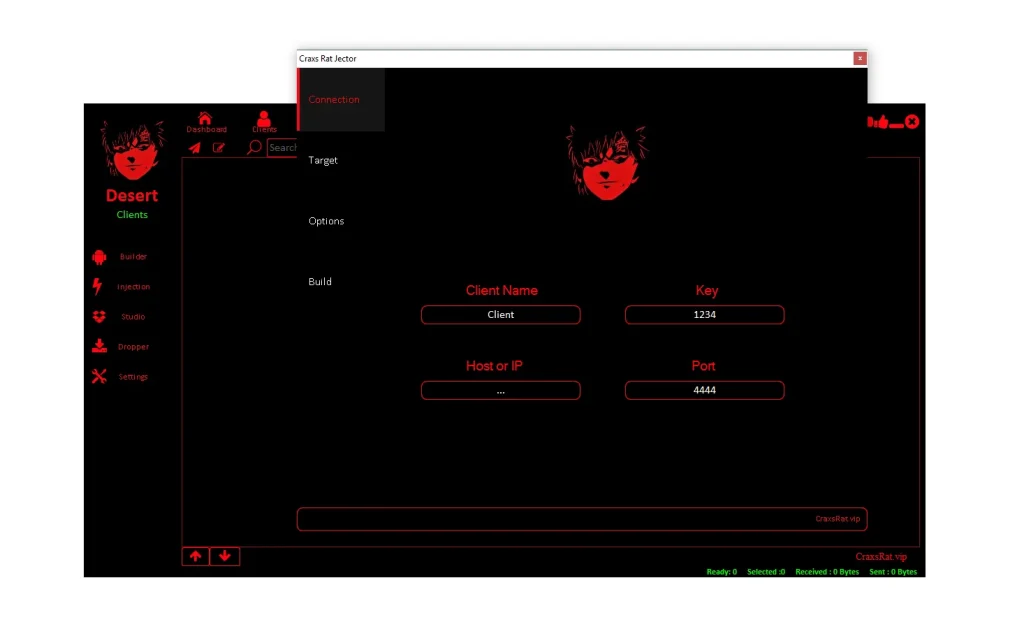This screenshot has height=636, width=1024.
Task: Open the Target section
Action: pos(323,160)
